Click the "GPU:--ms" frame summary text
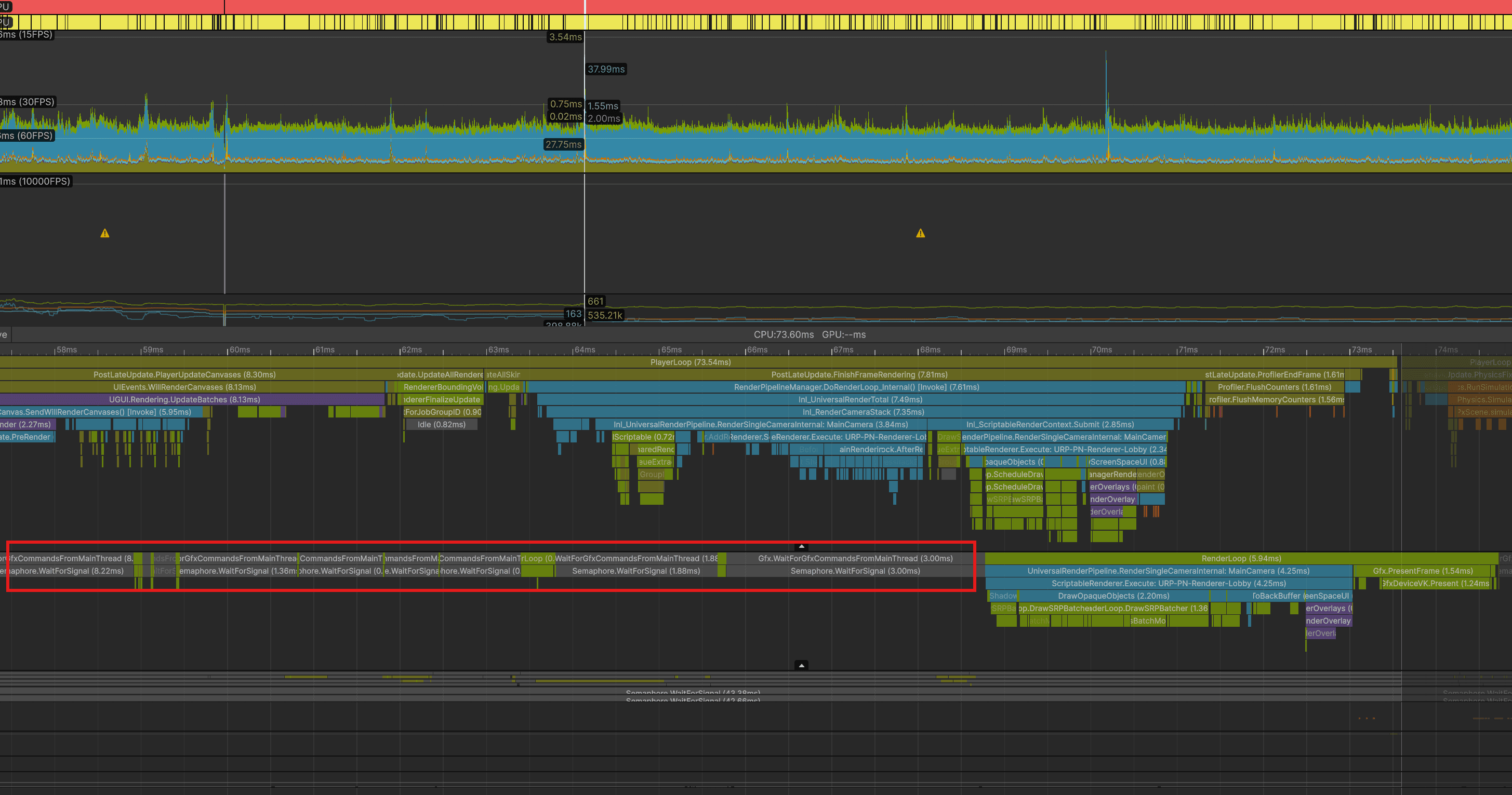This screenshot has height=795, width=1512. pyautogui.click(x=843, y=334)
